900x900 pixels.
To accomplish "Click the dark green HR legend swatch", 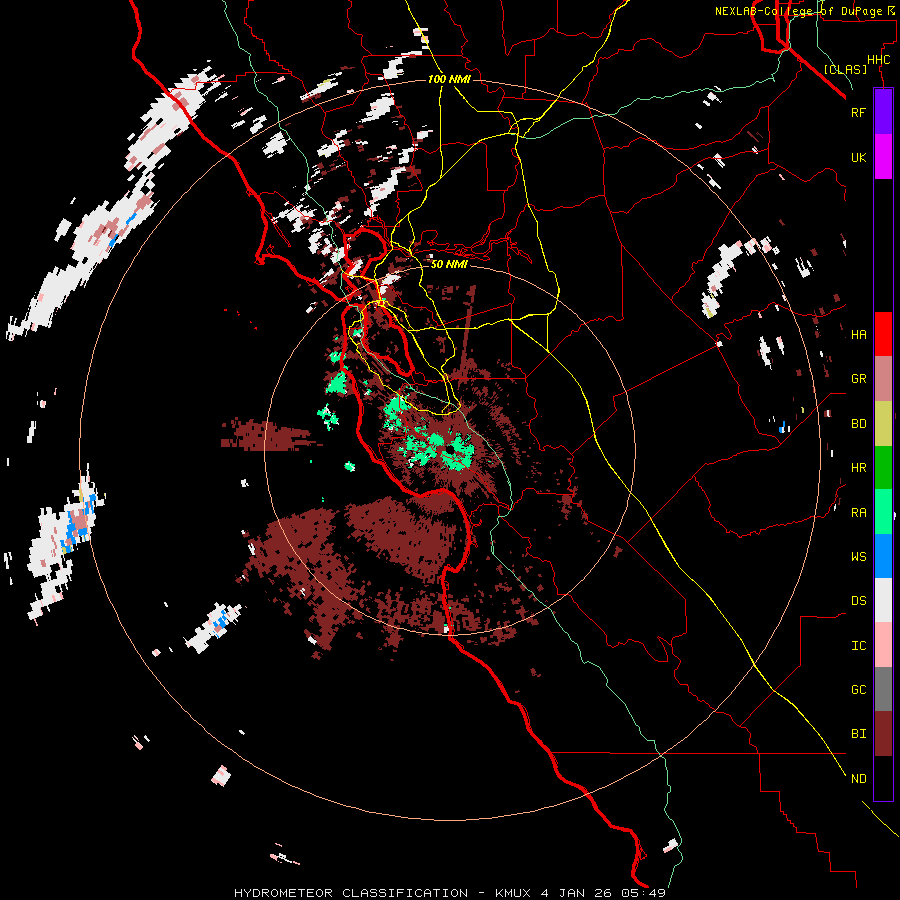I will [x=883, y=468].
